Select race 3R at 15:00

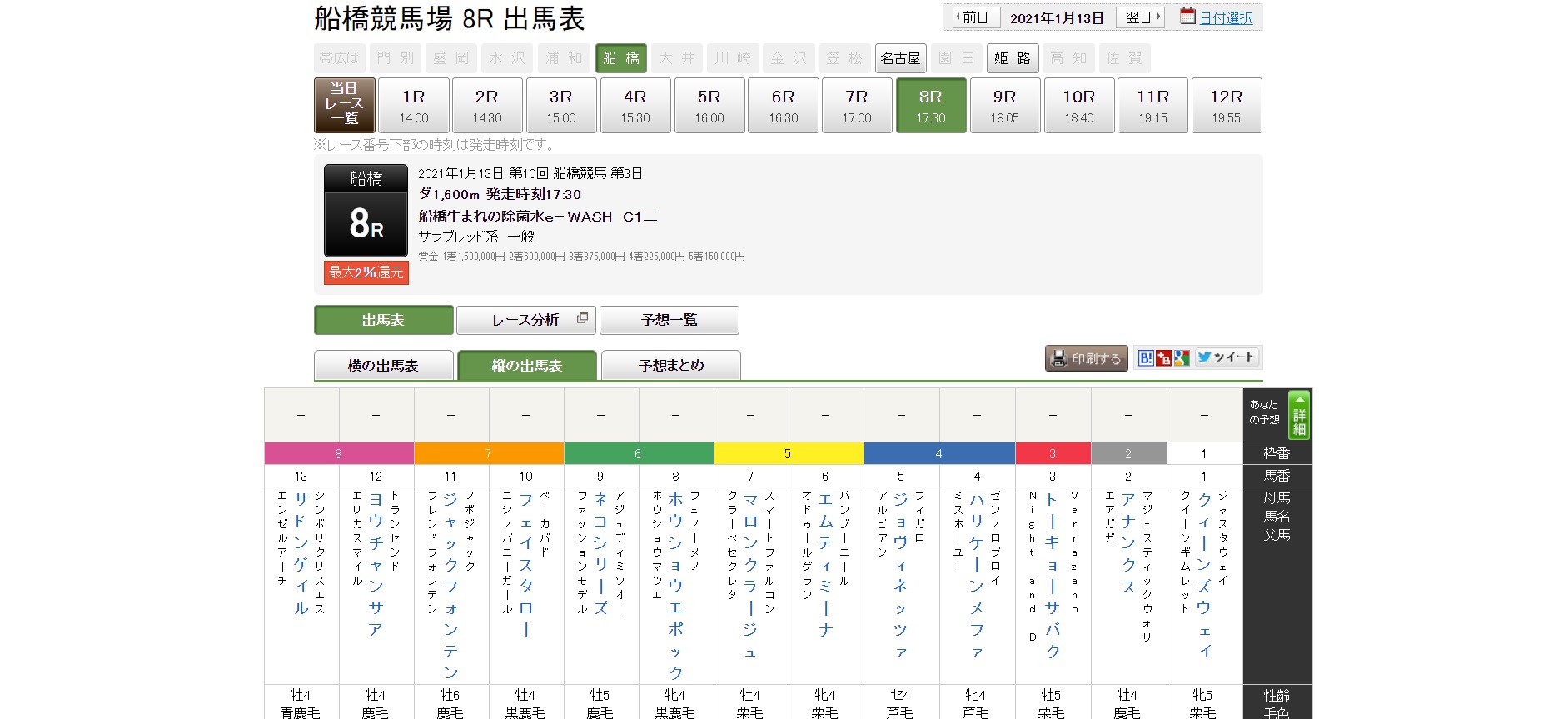[561, 105]
